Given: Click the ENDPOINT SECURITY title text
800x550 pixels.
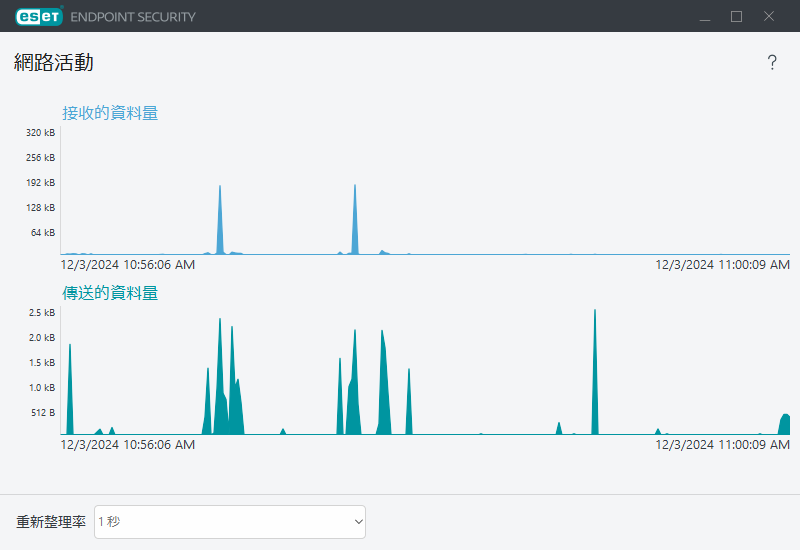Looking at the screenshot, I should pos(133,17).
